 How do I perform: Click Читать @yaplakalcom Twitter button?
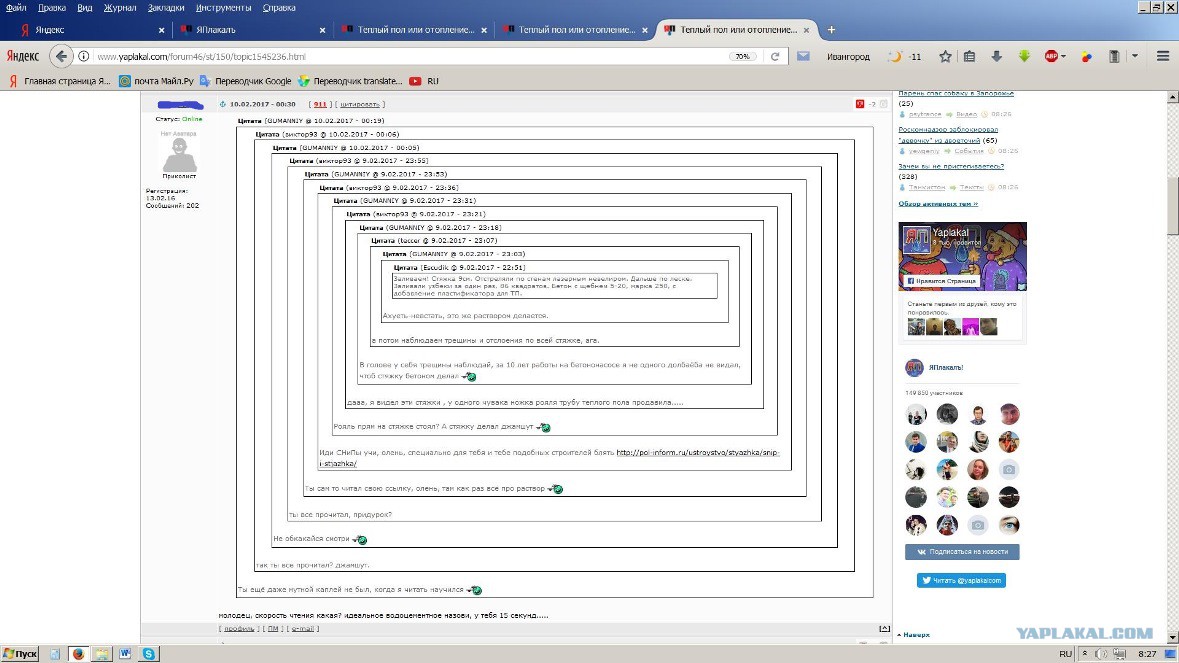tap(961, 580)
